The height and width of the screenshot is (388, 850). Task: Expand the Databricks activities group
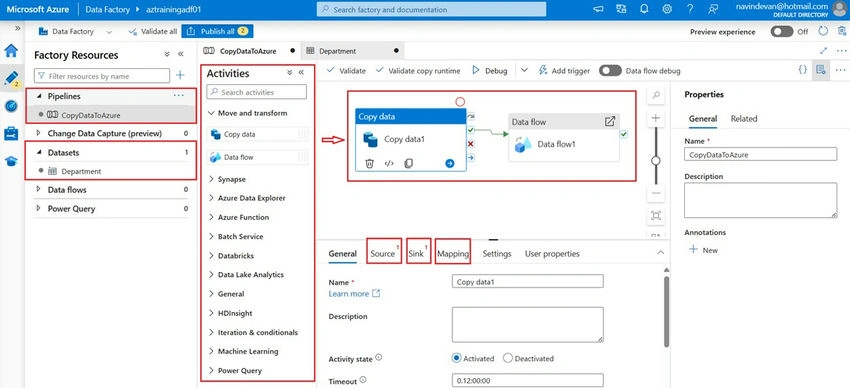[x=211, y=255]
